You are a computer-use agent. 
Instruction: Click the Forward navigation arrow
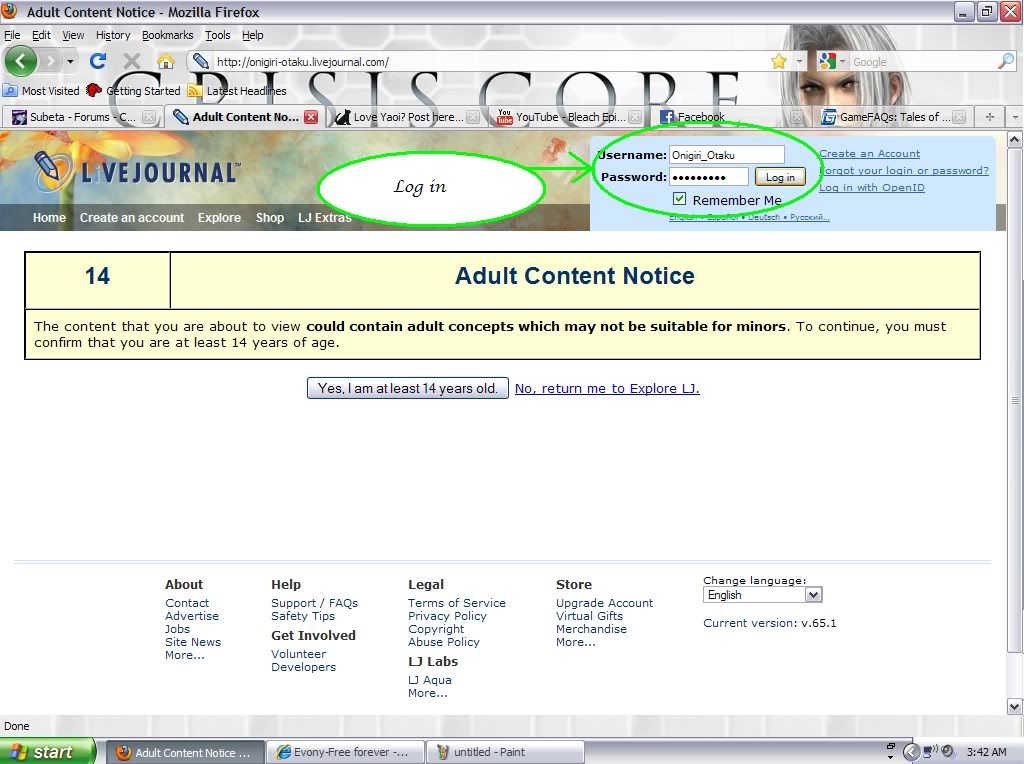tap(50, 61)
